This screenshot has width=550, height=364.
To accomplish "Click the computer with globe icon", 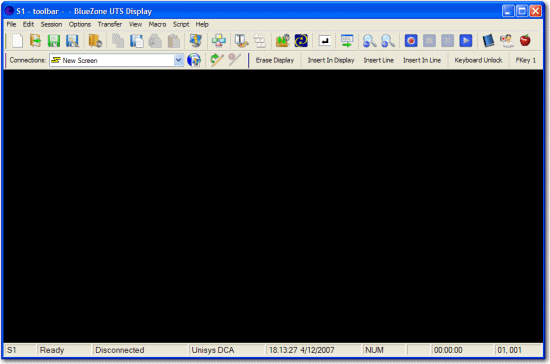I will pos(195,41).
